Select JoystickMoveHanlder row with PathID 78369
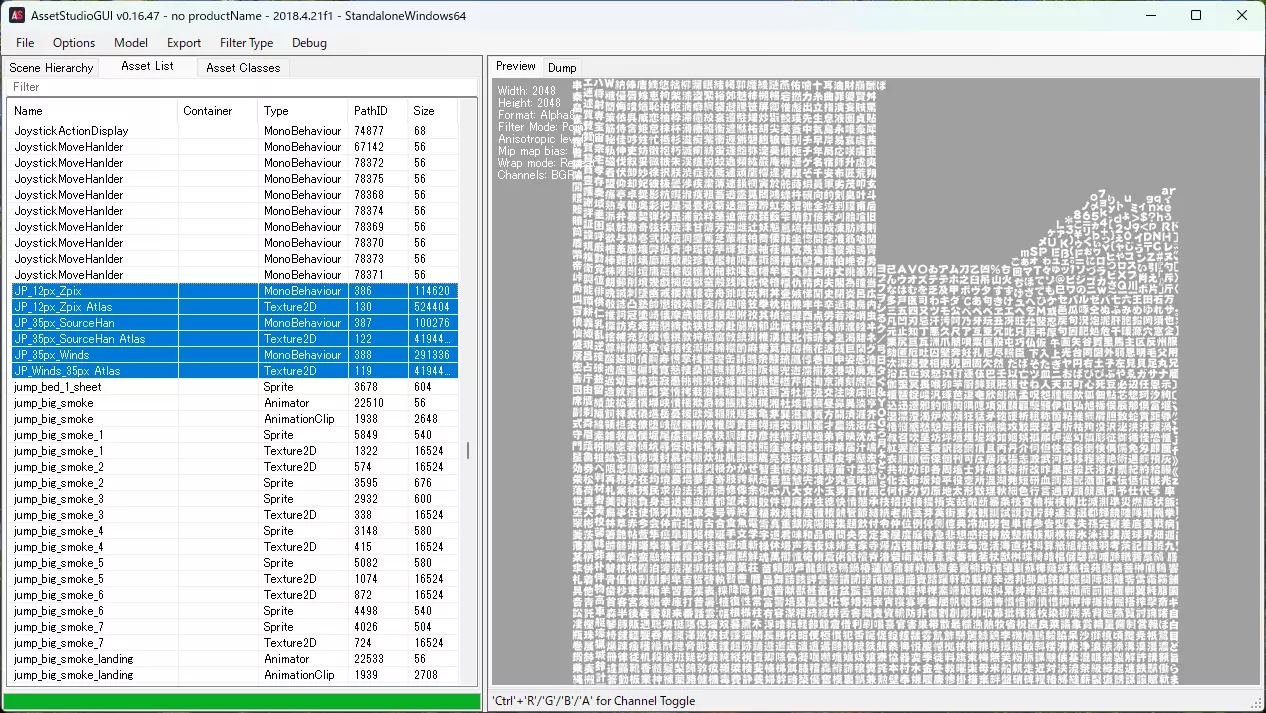Screen dimensions: 1266x713 (x=234, y=227)
